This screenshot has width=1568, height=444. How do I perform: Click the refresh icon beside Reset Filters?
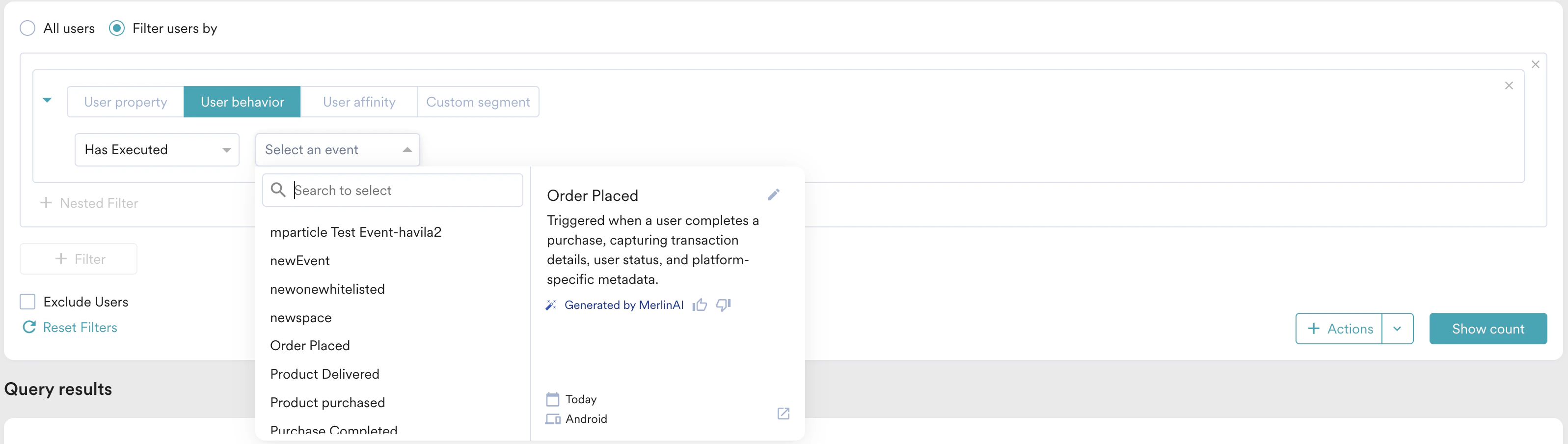point(28,327)
